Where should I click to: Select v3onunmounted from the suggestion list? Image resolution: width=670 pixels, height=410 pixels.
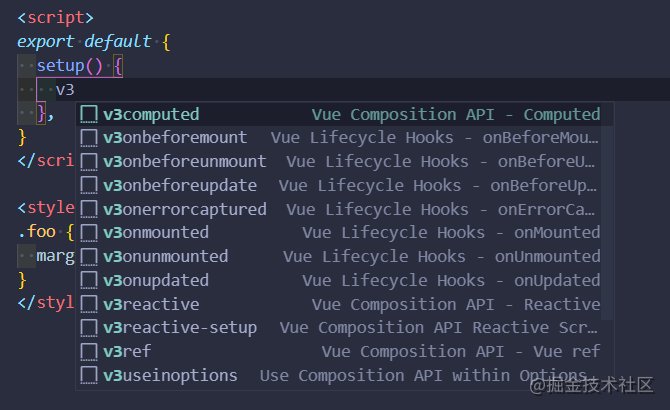166,257
